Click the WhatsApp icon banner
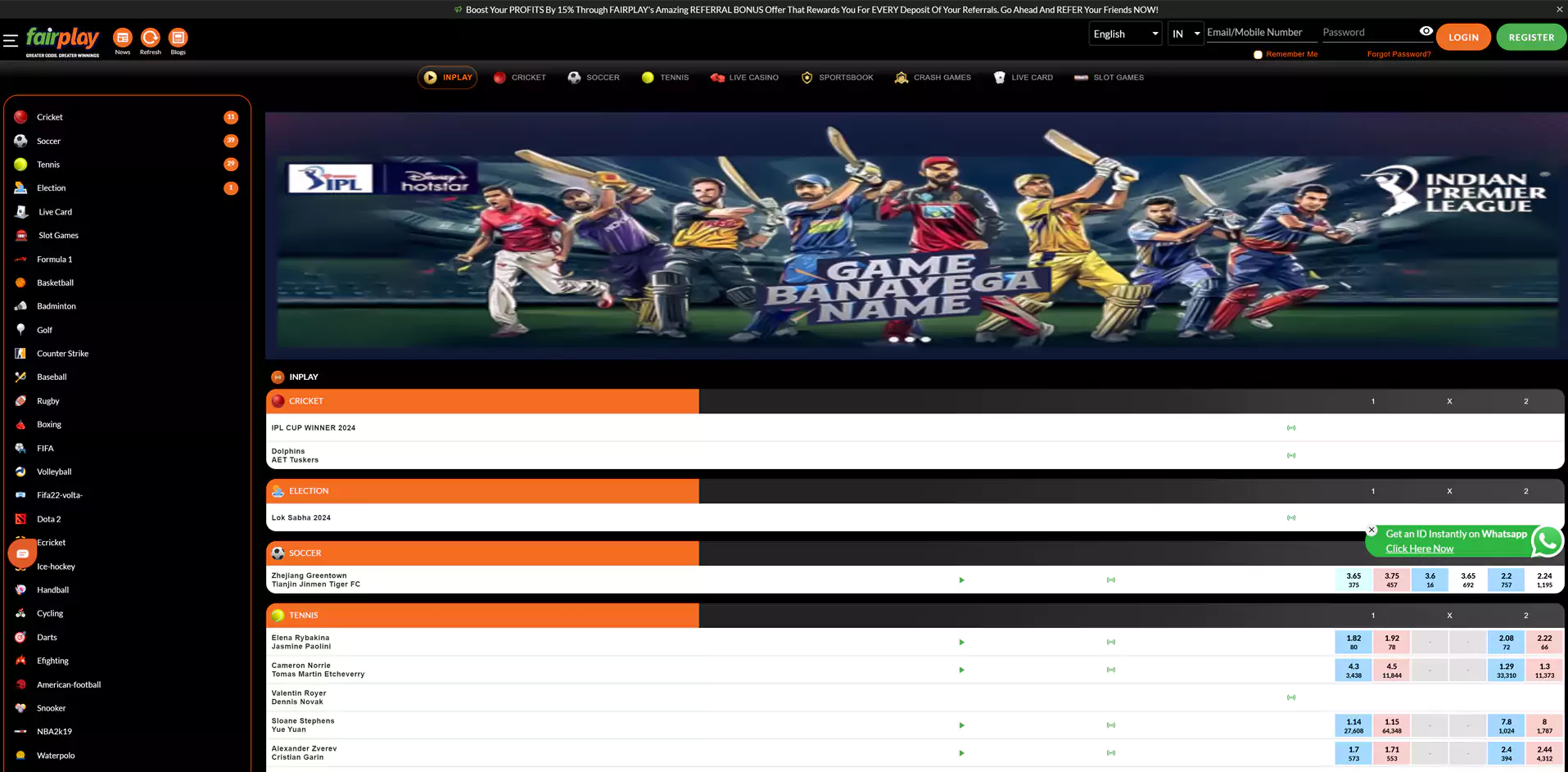This screenshot has height=772, width=1568. click(x=1547, y=541)
